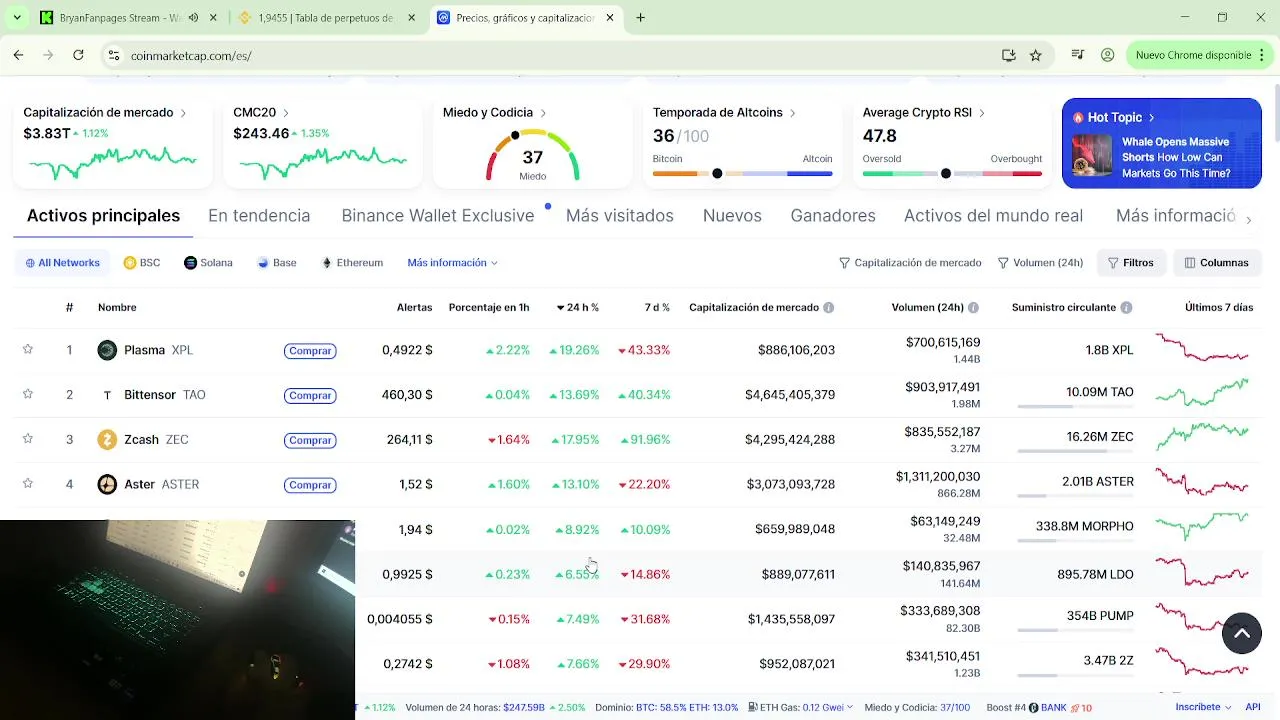Star the Plasma XPL row
Image resolution: width=1280 pixels, height=720 pixels.
click(28, 349)
